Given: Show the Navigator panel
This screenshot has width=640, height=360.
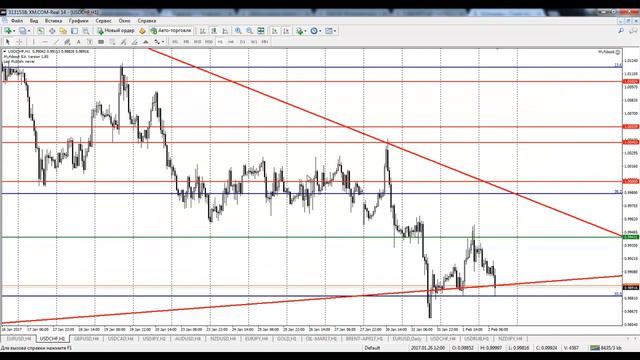Looking at the screenshot, I should (x=63, y=31).
